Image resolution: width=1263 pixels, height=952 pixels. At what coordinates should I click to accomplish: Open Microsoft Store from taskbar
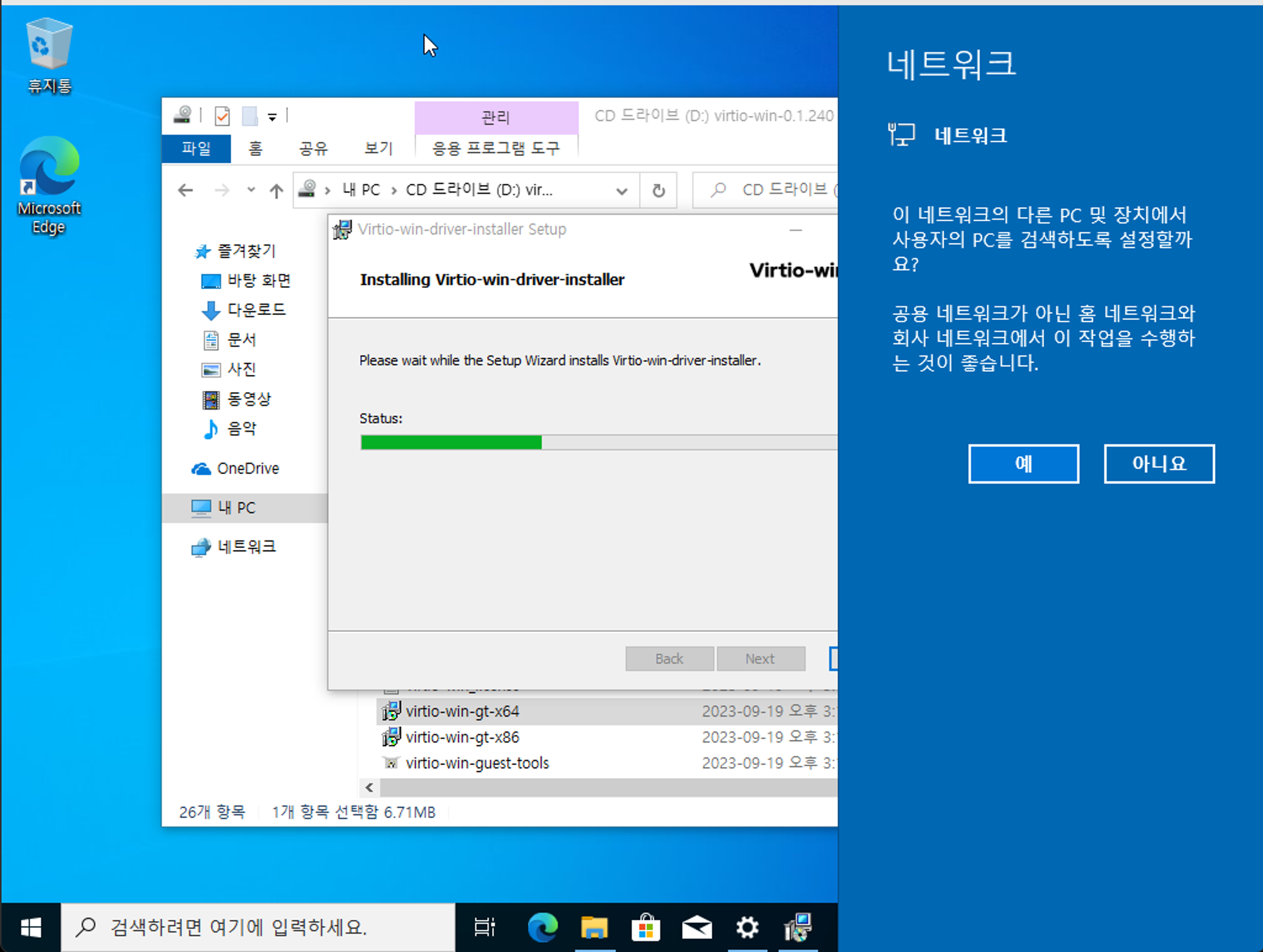[x=645, y=927]
